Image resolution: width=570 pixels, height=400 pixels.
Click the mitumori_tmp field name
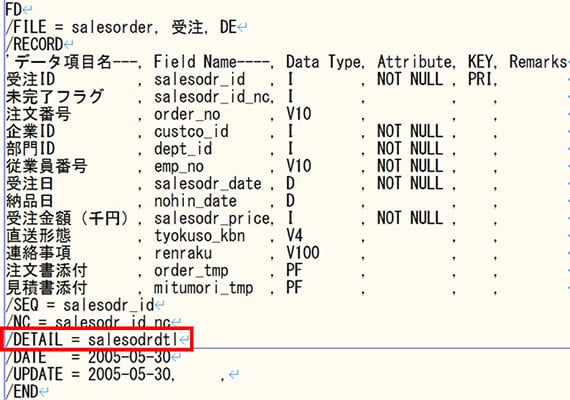pyautogui.click(x=204, y=288)
